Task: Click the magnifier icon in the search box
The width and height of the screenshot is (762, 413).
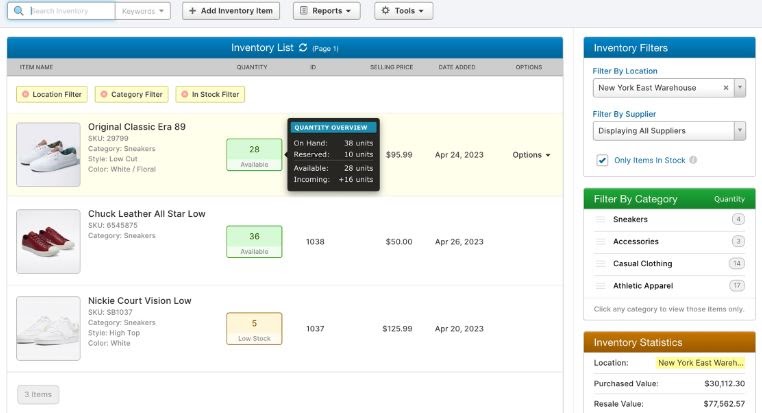Action: pos(19,11)
